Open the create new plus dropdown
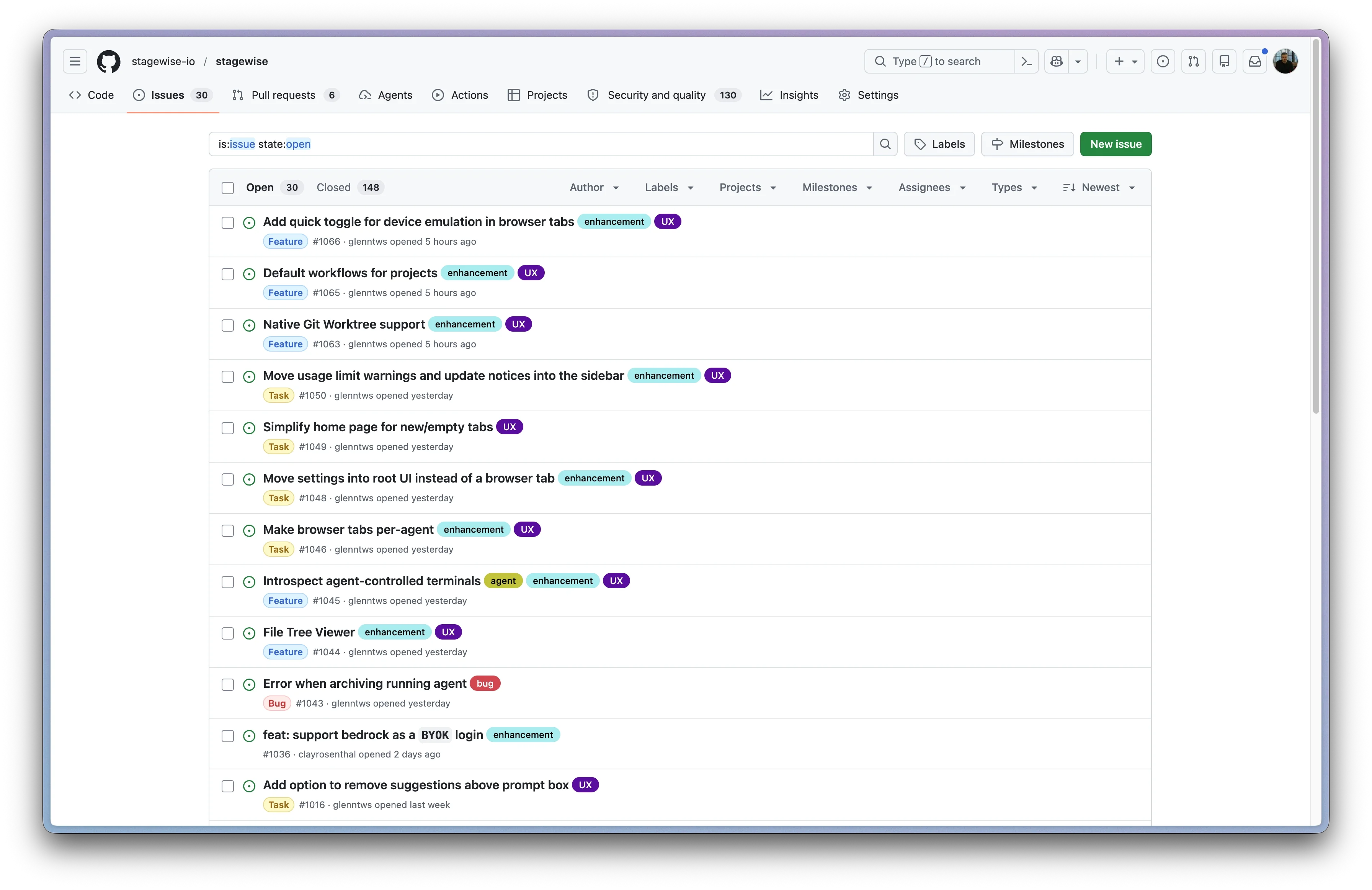The image size is (1372, 890). coord(1125,61)
